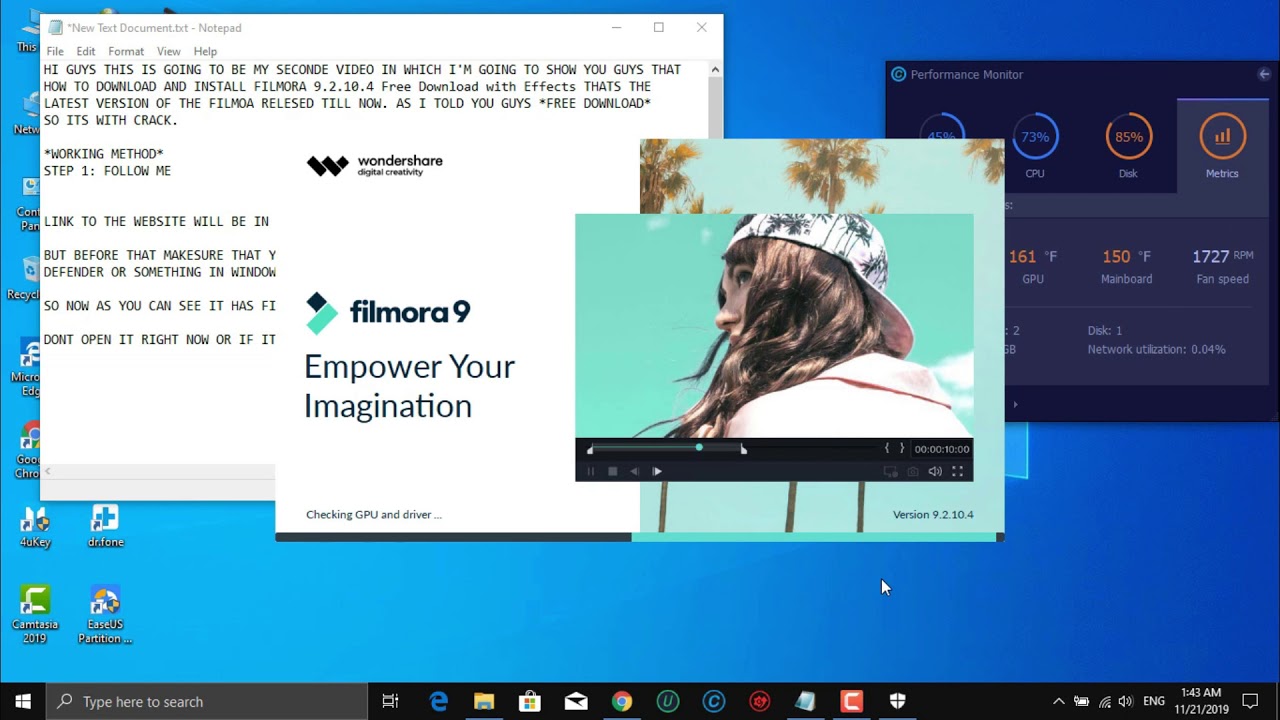Open the dr.fone desktop shortcut
Screen dimensions: 1280x720
(x=105, y=527)
